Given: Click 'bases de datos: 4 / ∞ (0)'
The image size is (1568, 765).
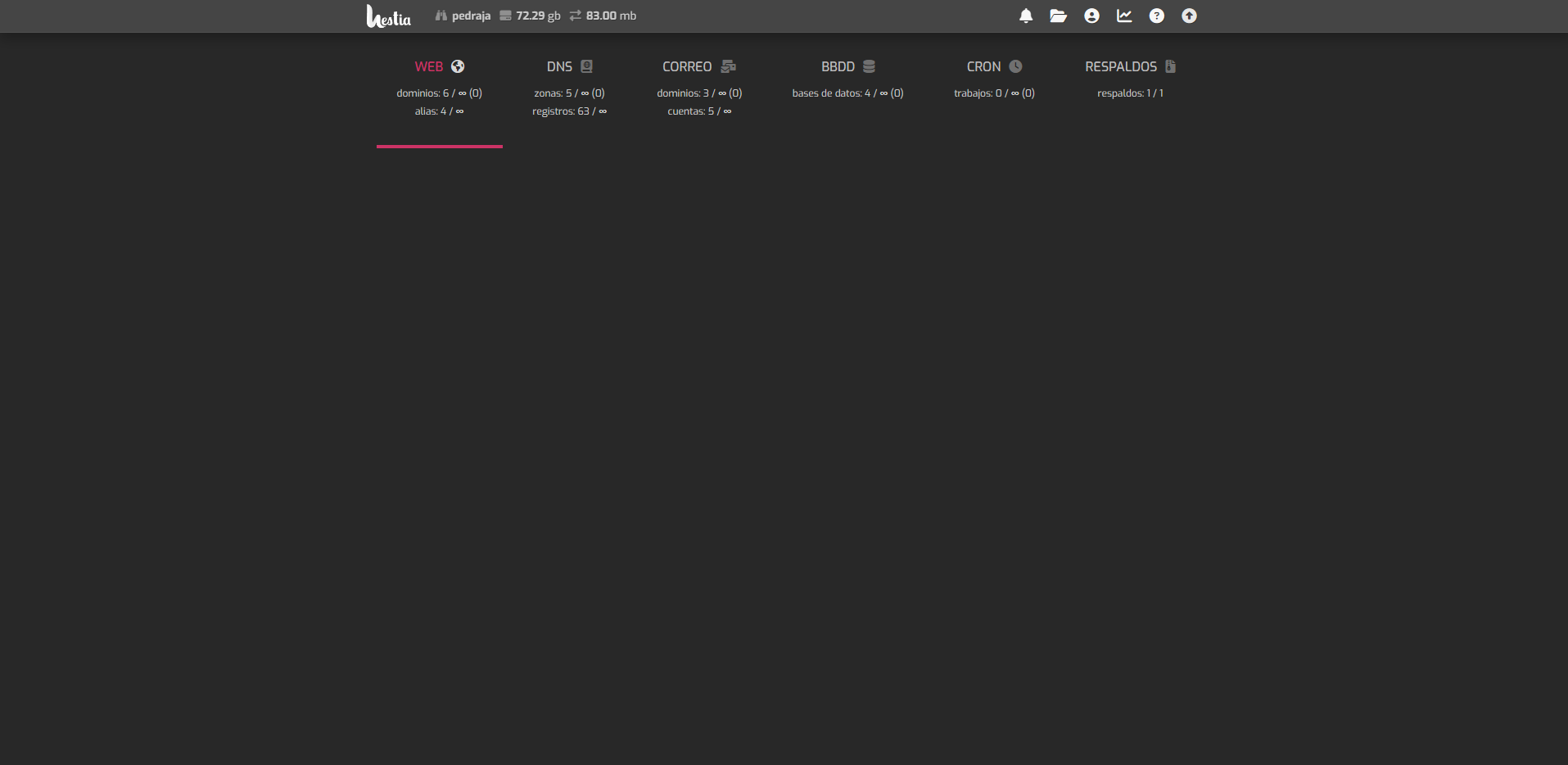Looking at the screenshot, I should 848,93.
